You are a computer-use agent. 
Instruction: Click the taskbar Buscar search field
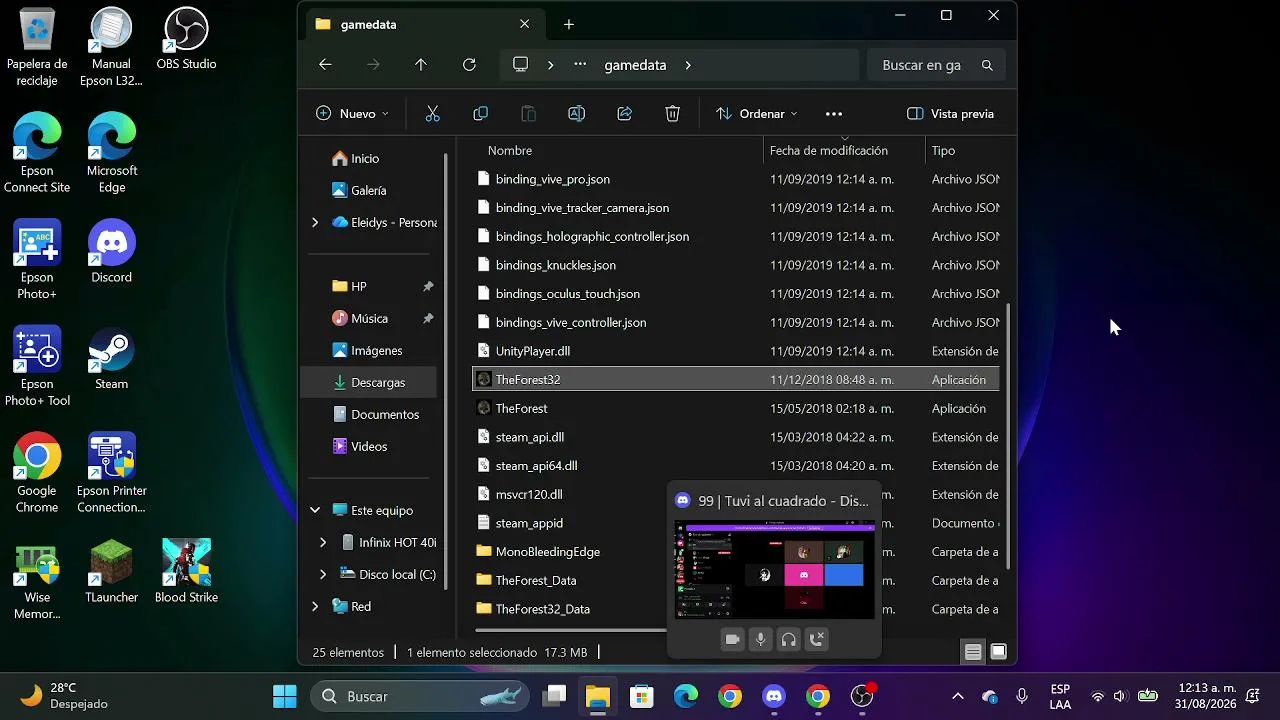[420, 696]
